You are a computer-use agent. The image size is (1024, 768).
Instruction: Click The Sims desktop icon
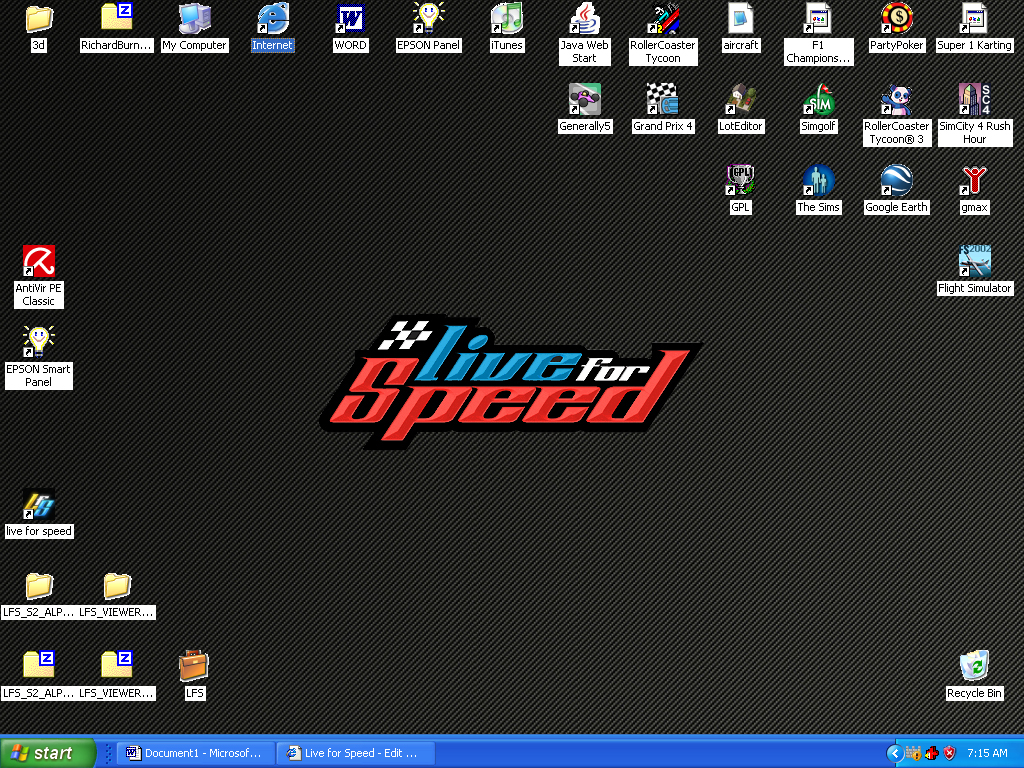tap(818, 181)
